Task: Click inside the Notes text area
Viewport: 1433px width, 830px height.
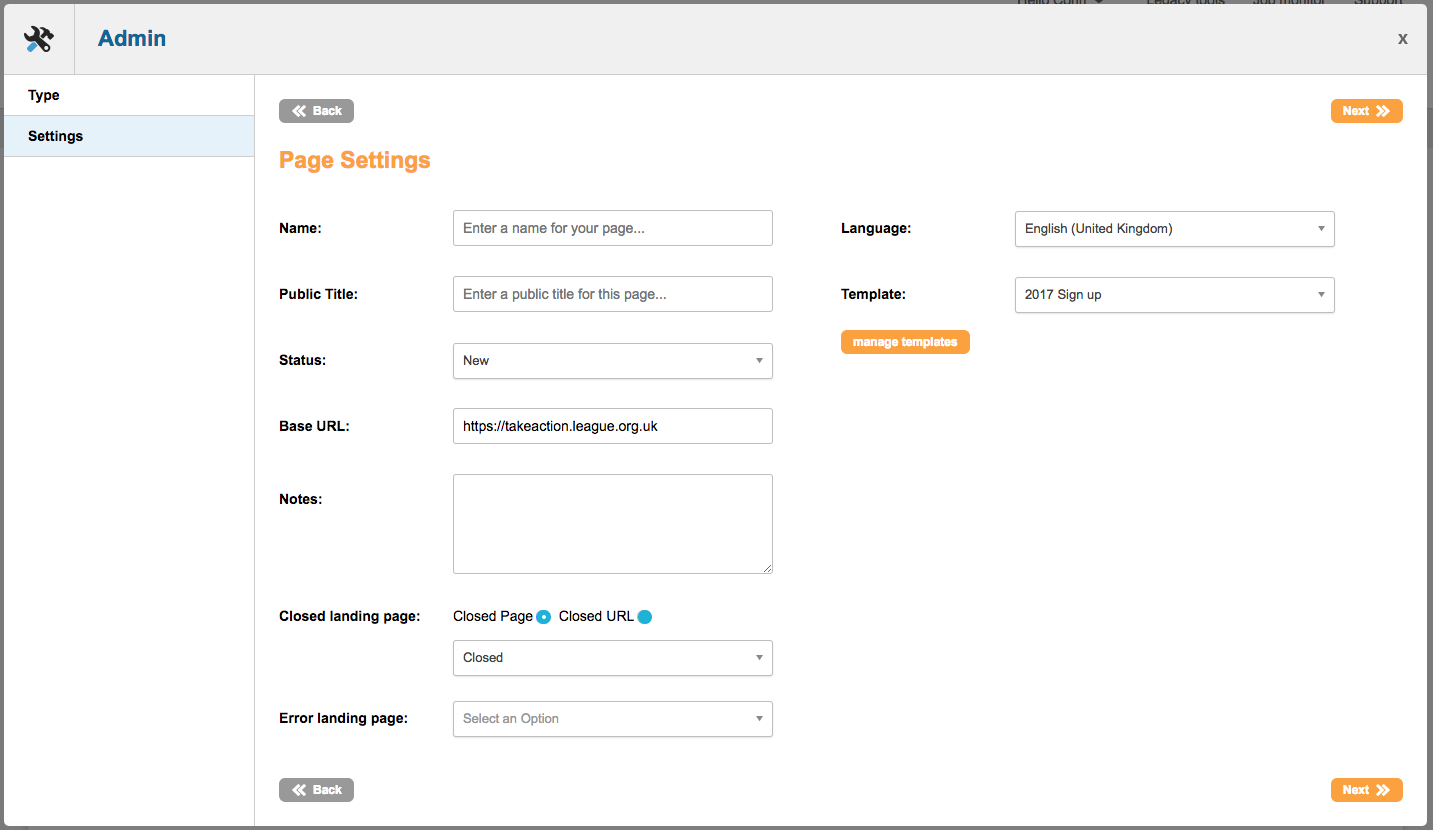Action: pos(612,524)
